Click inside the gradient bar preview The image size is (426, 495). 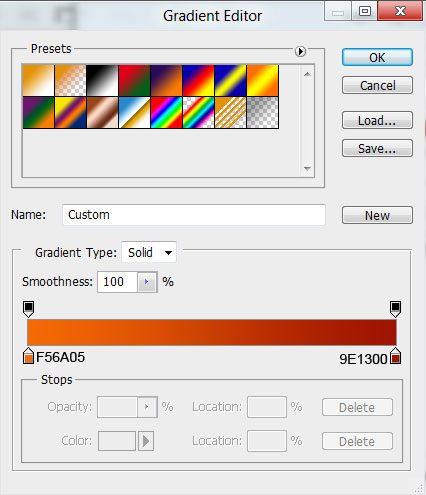click(x=212, y=332)
